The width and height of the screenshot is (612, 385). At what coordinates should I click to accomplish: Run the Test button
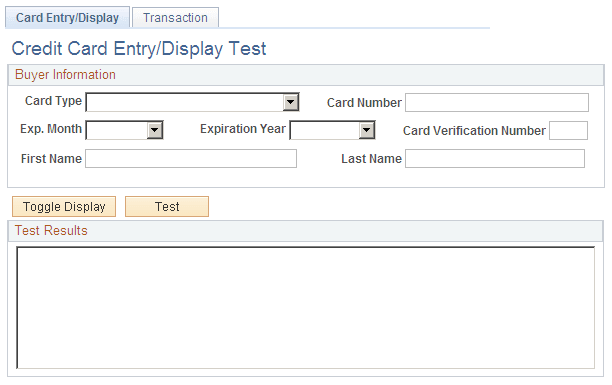pyautogui.click(x=167, y=207)
